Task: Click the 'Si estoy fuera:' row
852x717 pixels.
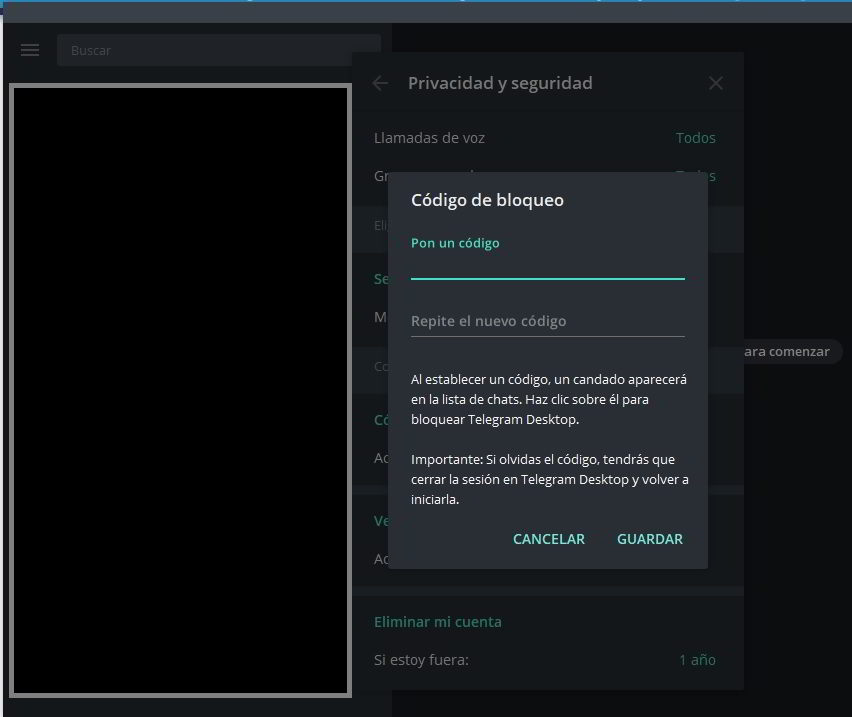Action: tap(422, 660)
